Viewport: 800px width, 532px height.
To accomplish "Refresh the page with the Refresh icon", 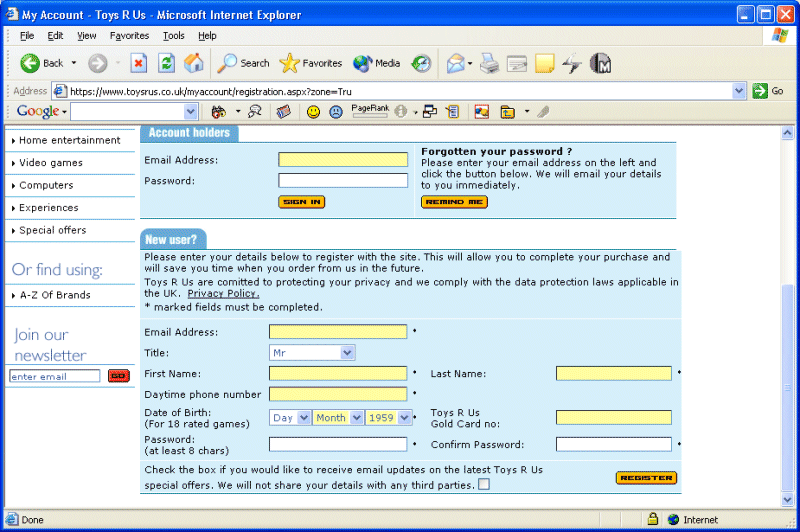I will (x=166, y=63).
